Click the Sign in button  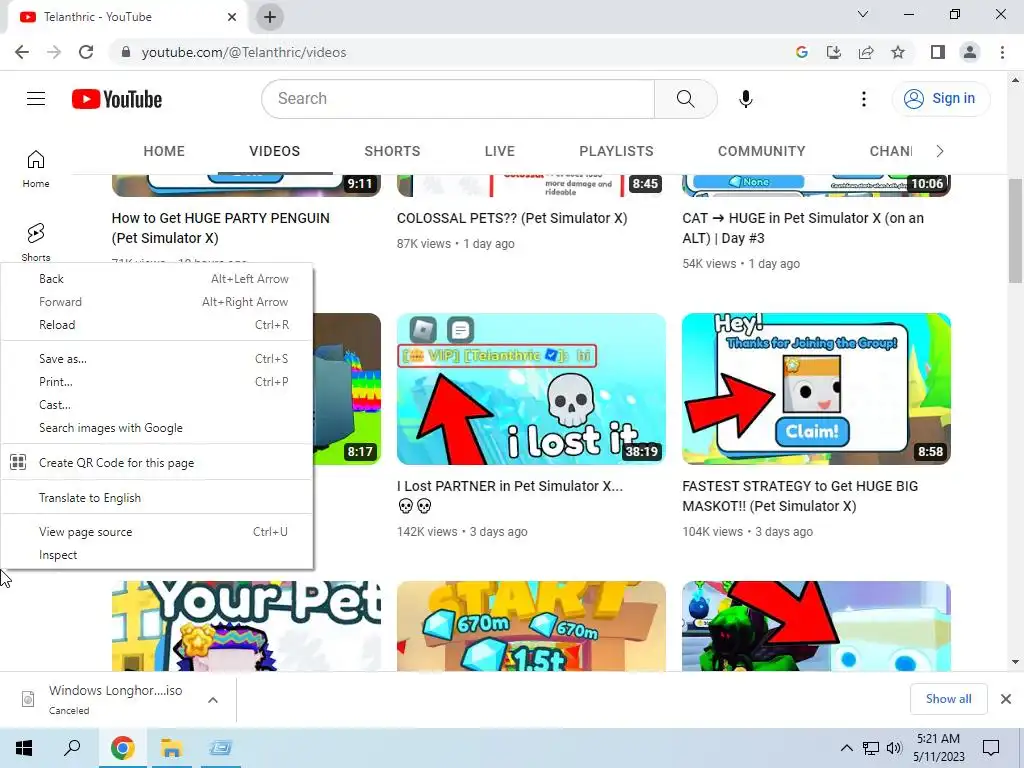940,99
